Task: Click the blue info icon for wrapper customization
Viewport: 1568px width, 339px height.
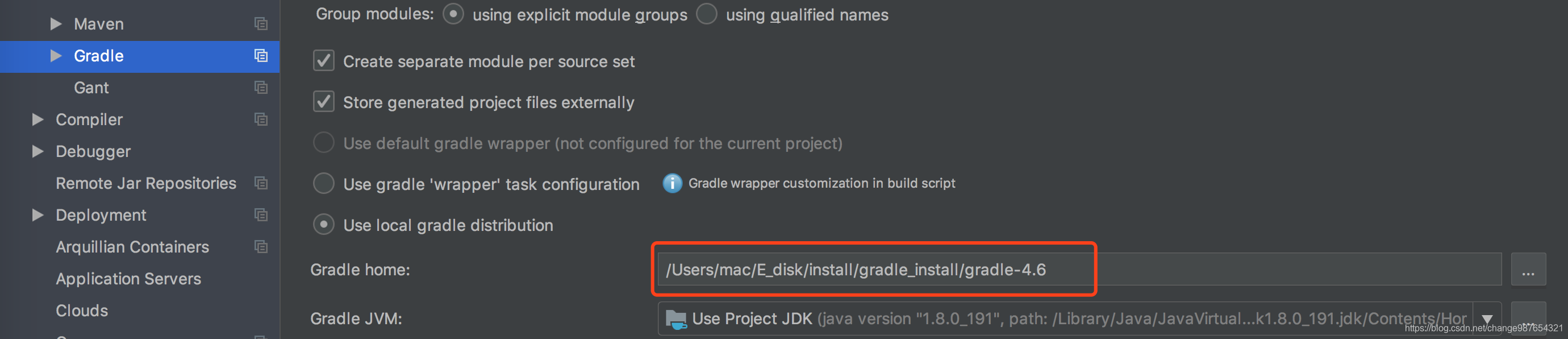Action: pos(672,183)
